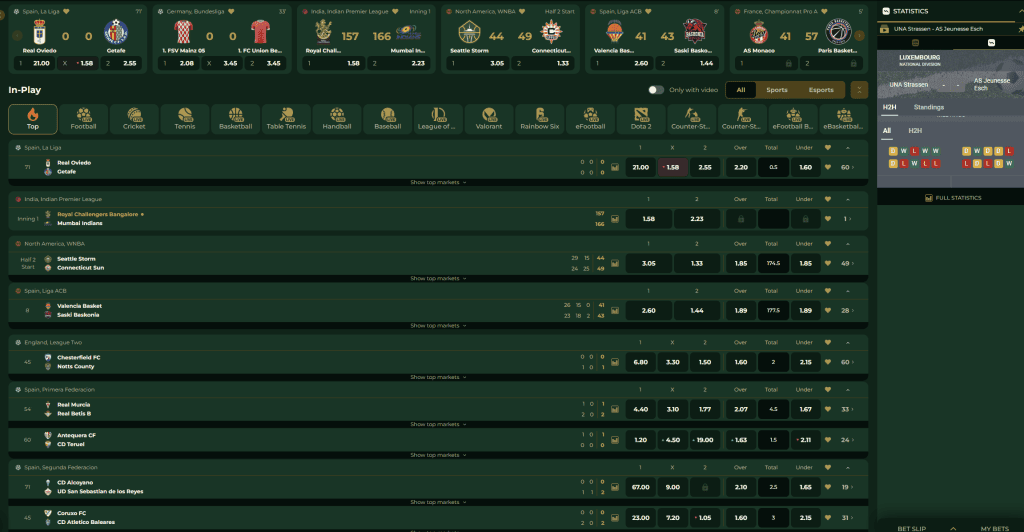Collapse the Spain, La Liga section
The image size is (1024, 532).
(x=848, y=148)
